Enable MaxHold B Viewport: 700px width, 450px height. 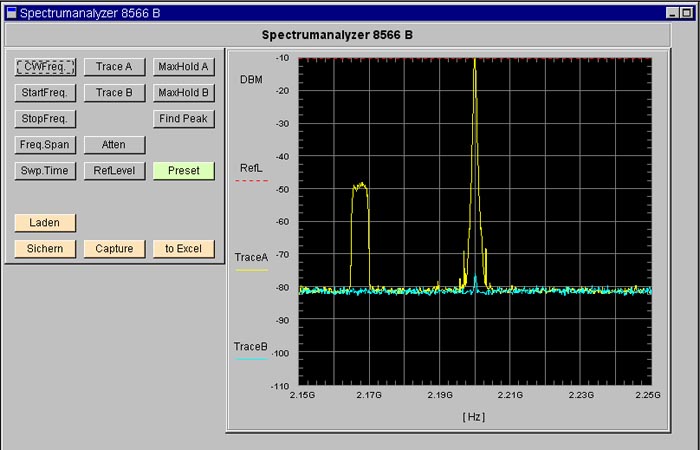click(x=183, y=93)
